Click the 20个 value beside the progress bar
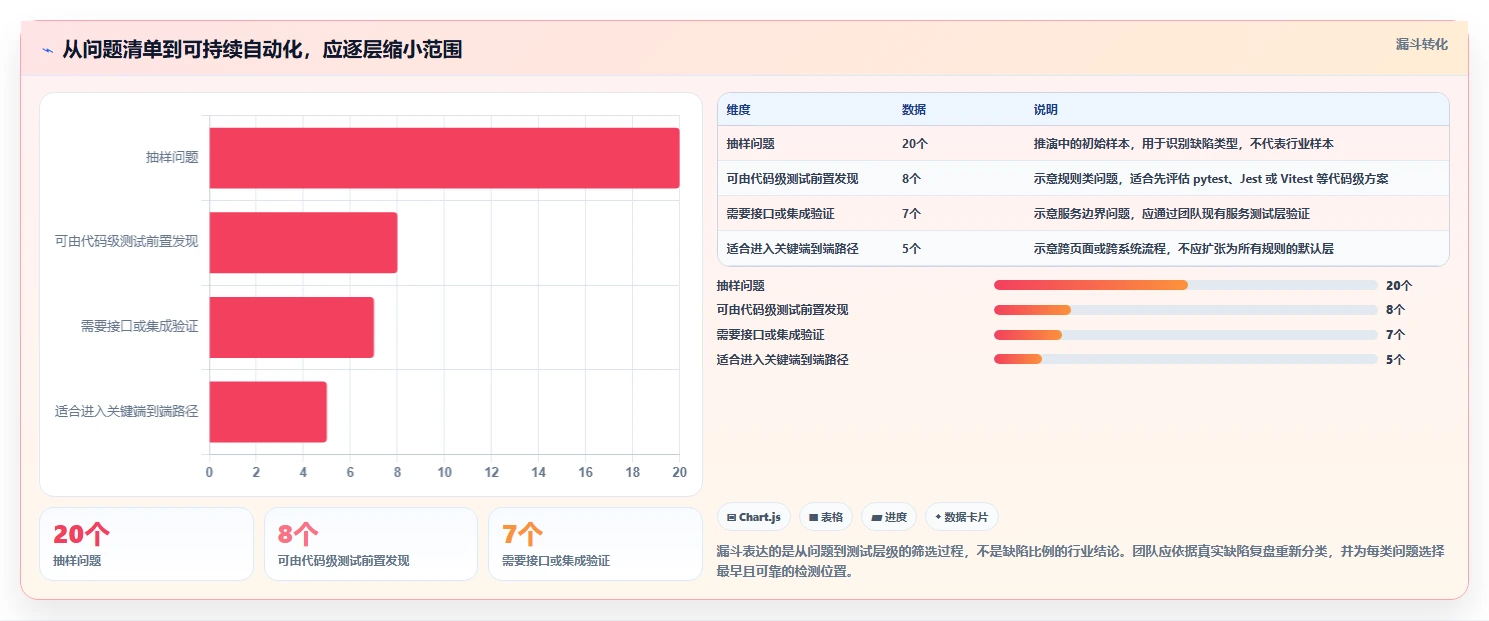Screen dimensions: 1489x621 [1399, 285]
